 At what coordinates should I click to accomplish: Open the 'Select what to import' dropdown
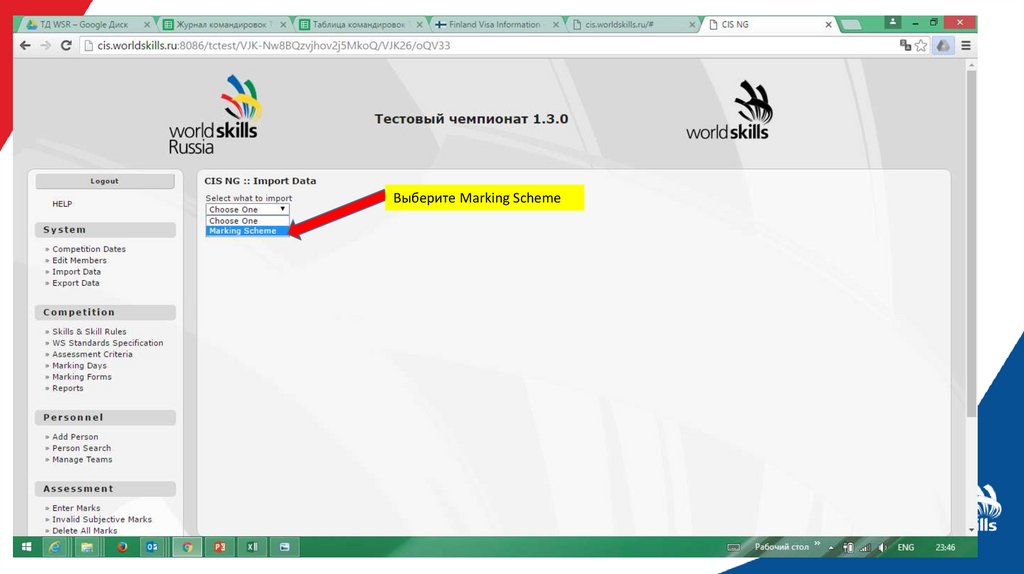tap(248, 210)
